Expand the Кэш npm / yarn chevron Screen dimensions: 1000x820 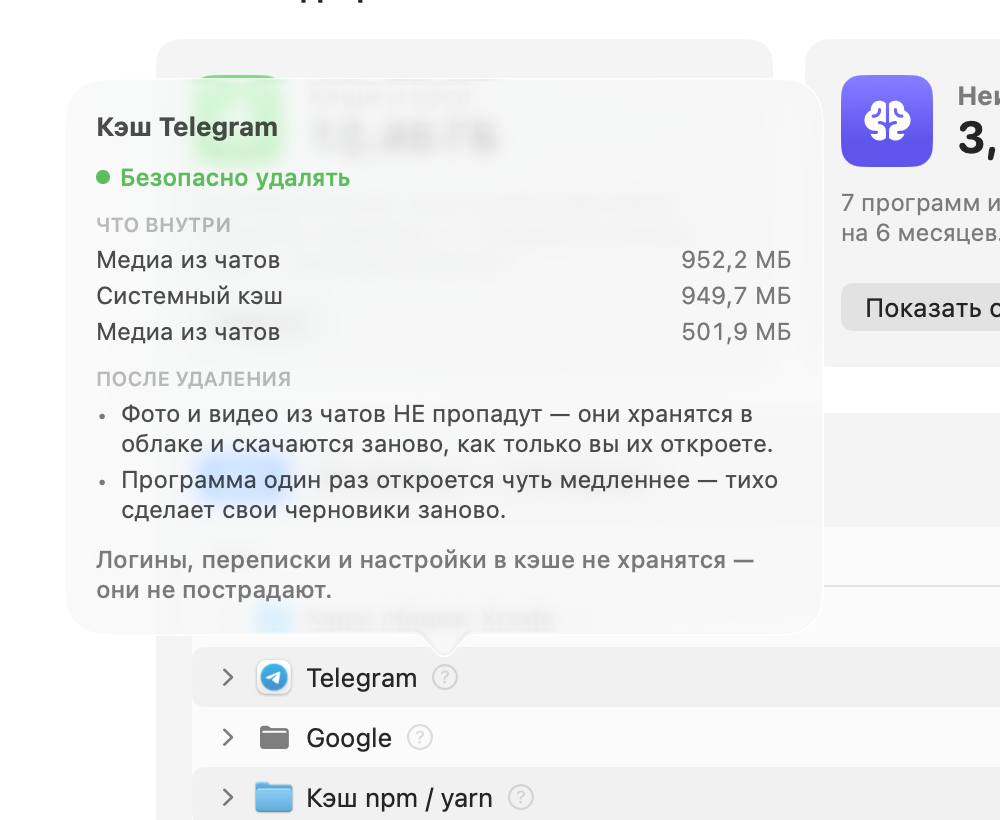(228, 797)
